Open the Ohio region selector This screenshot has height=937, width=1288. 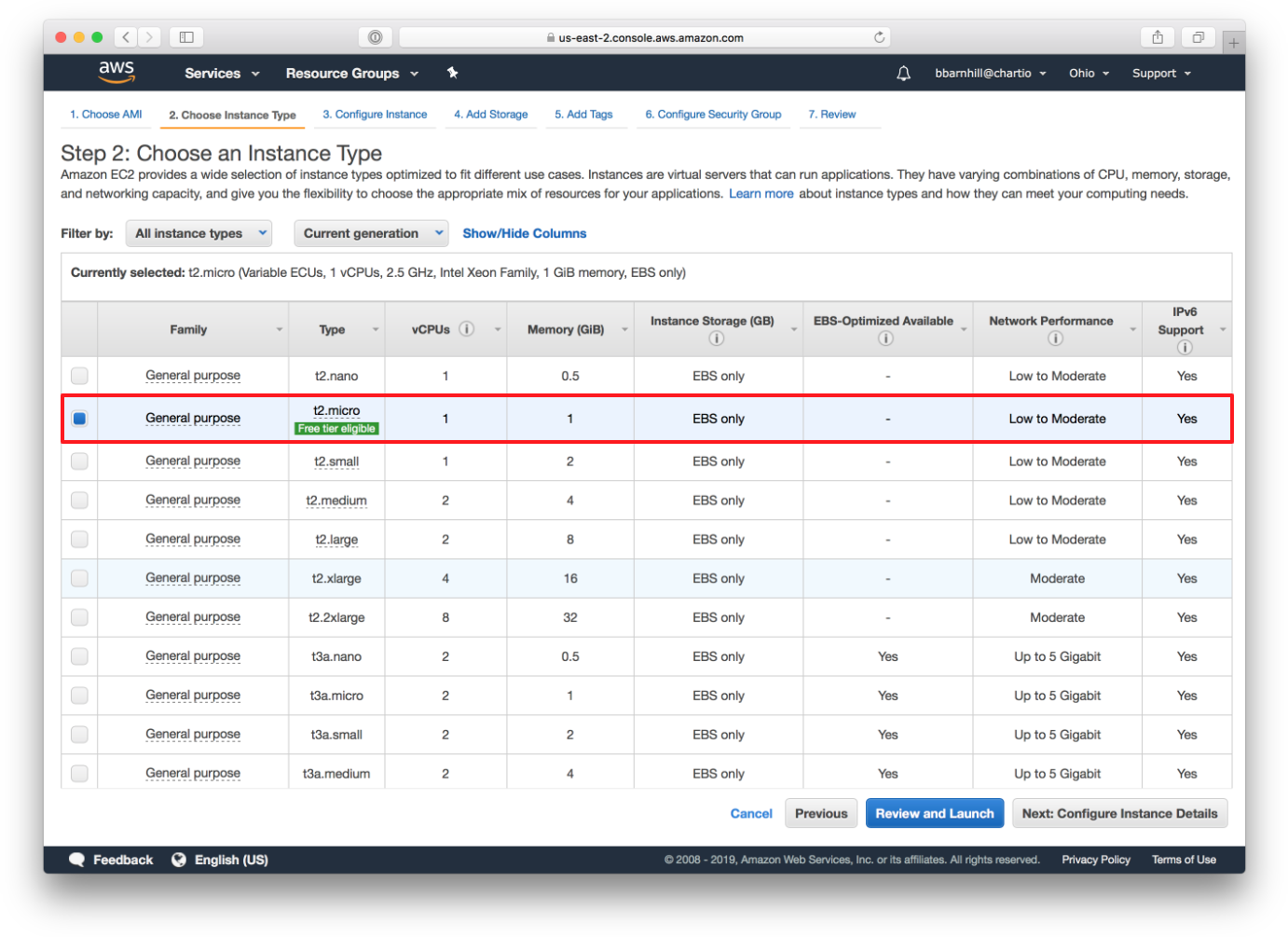[1089, 73]
